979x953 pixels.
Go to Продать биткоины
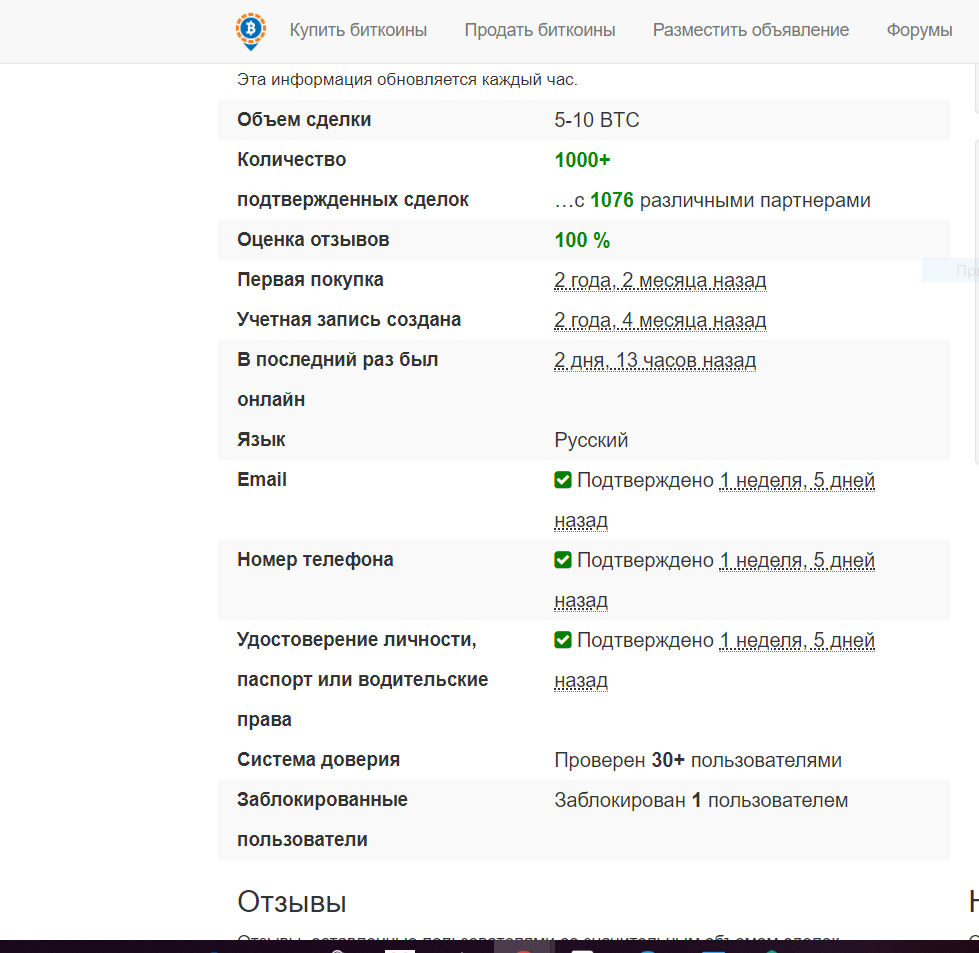pyautogui.click(x=539, y=30)
